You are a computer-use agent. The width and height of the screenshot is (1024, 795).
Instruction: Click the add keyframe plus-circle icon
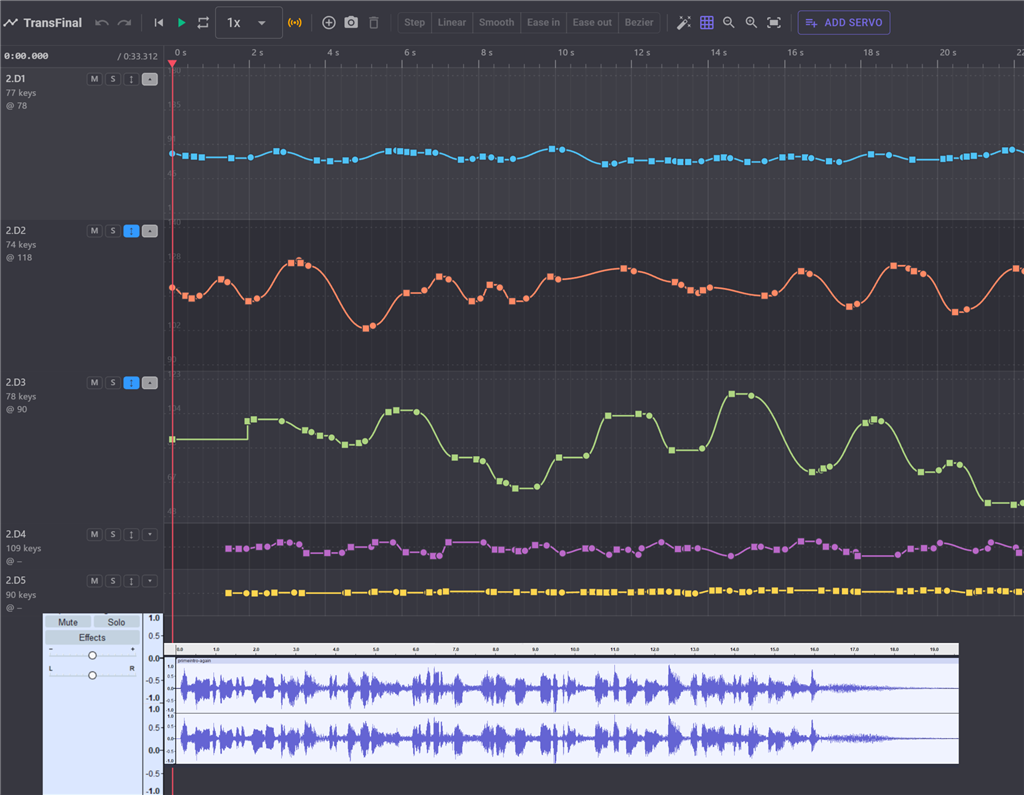(x=328, y=23)
